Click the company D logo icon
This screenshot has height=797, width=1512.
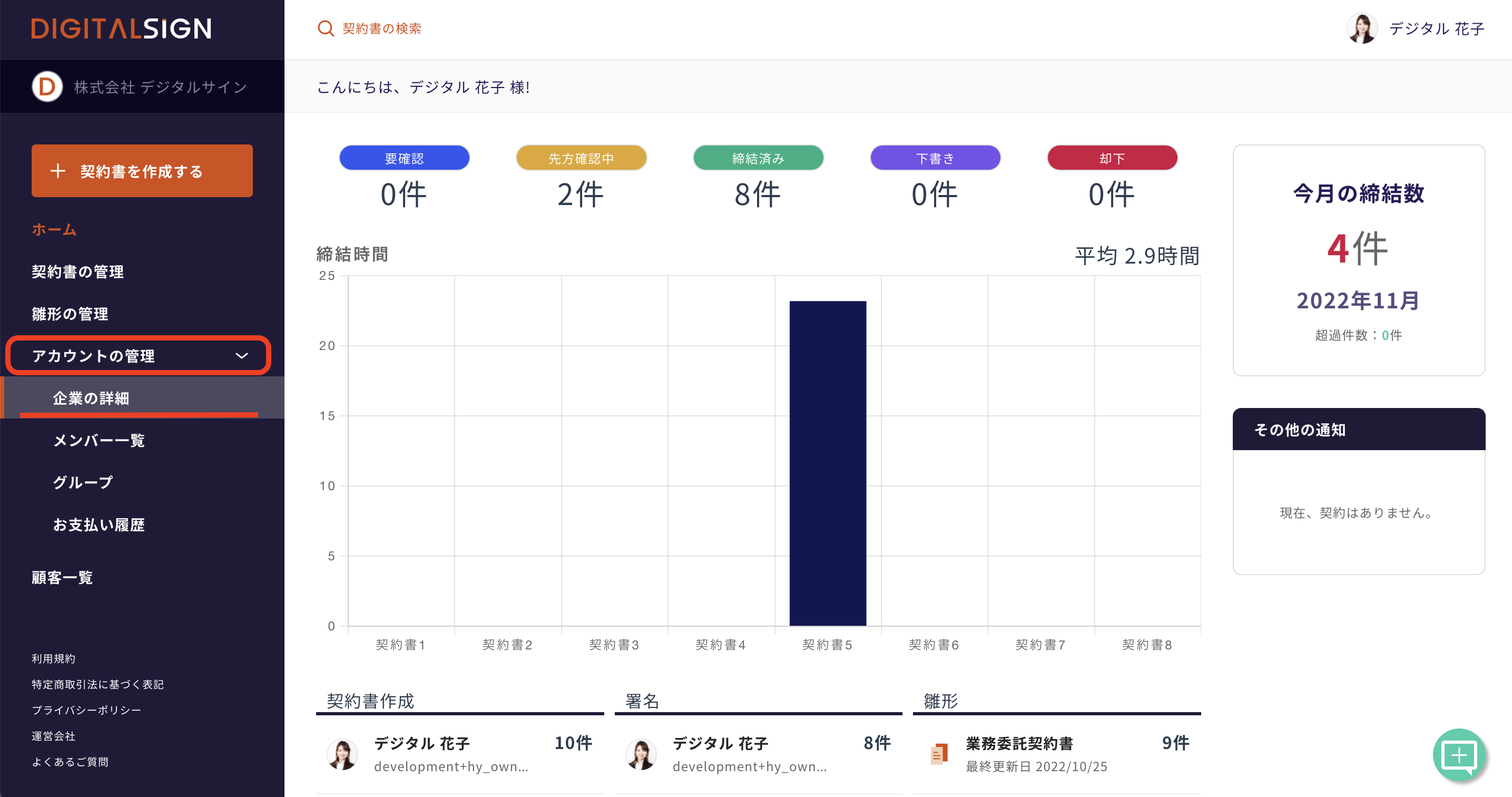point(47,87)
